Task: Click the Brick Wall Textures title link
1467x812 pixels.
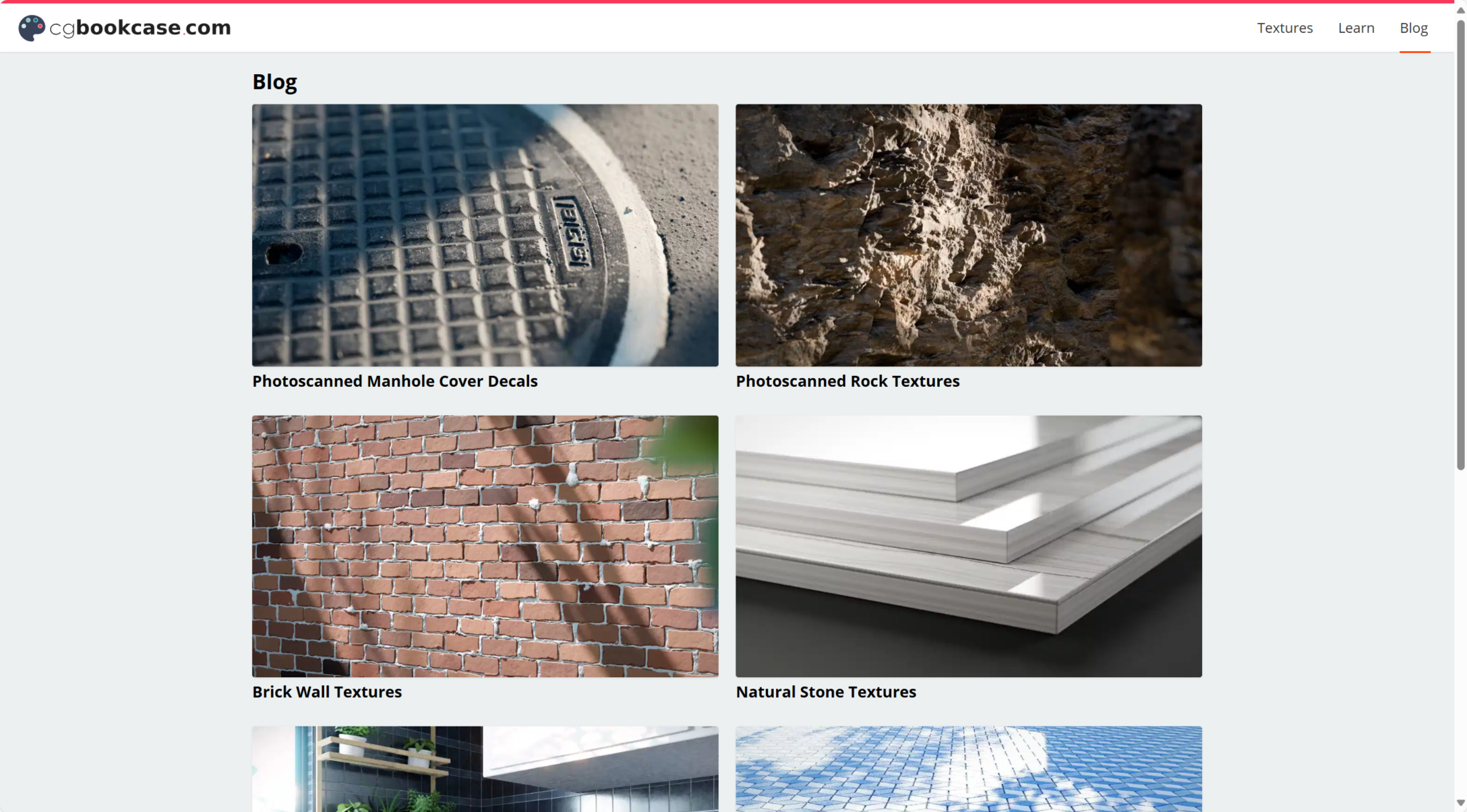Action: 326,691
